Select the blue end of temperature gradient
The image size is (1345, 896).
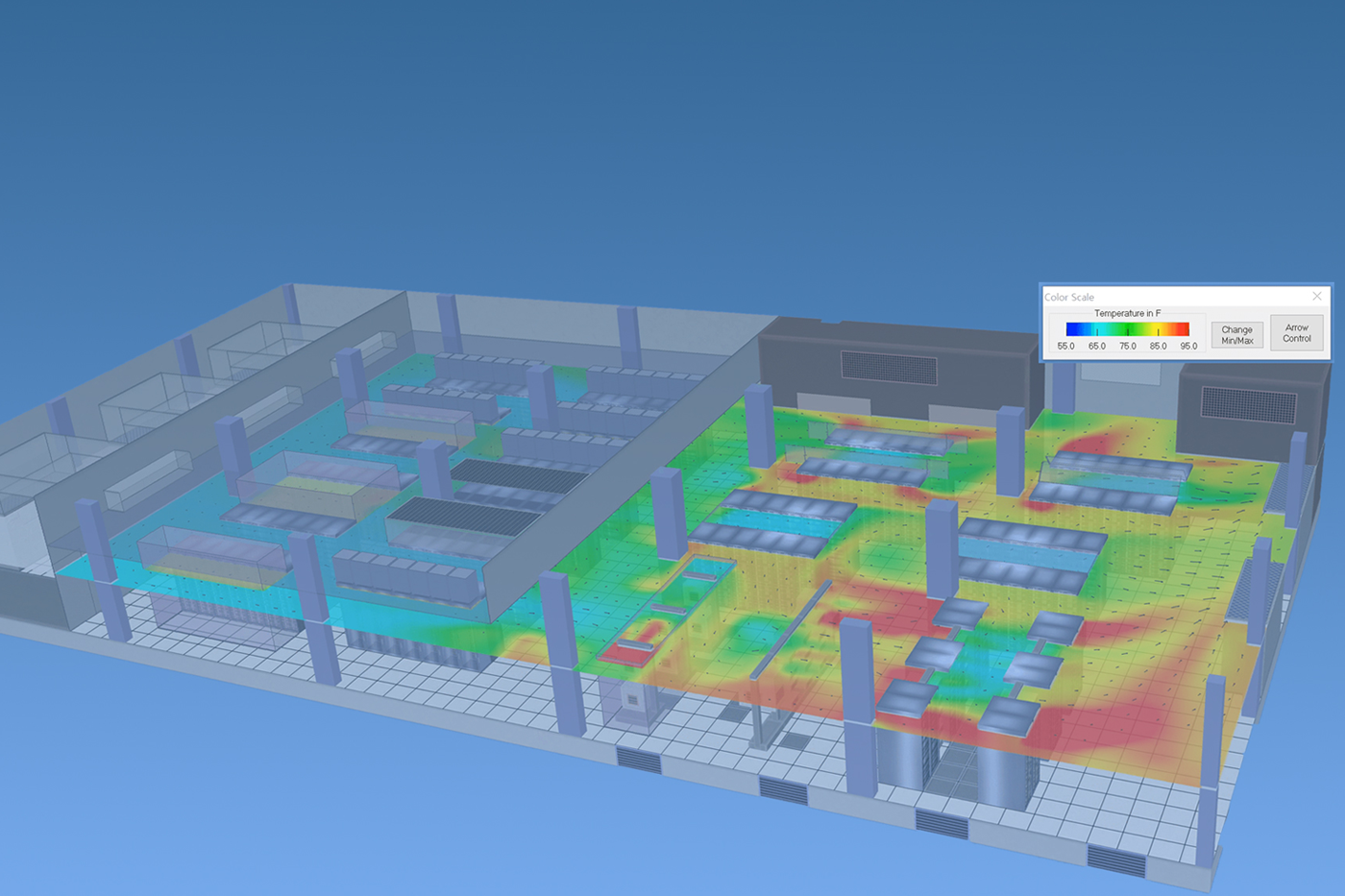(x=1072, y=329)
